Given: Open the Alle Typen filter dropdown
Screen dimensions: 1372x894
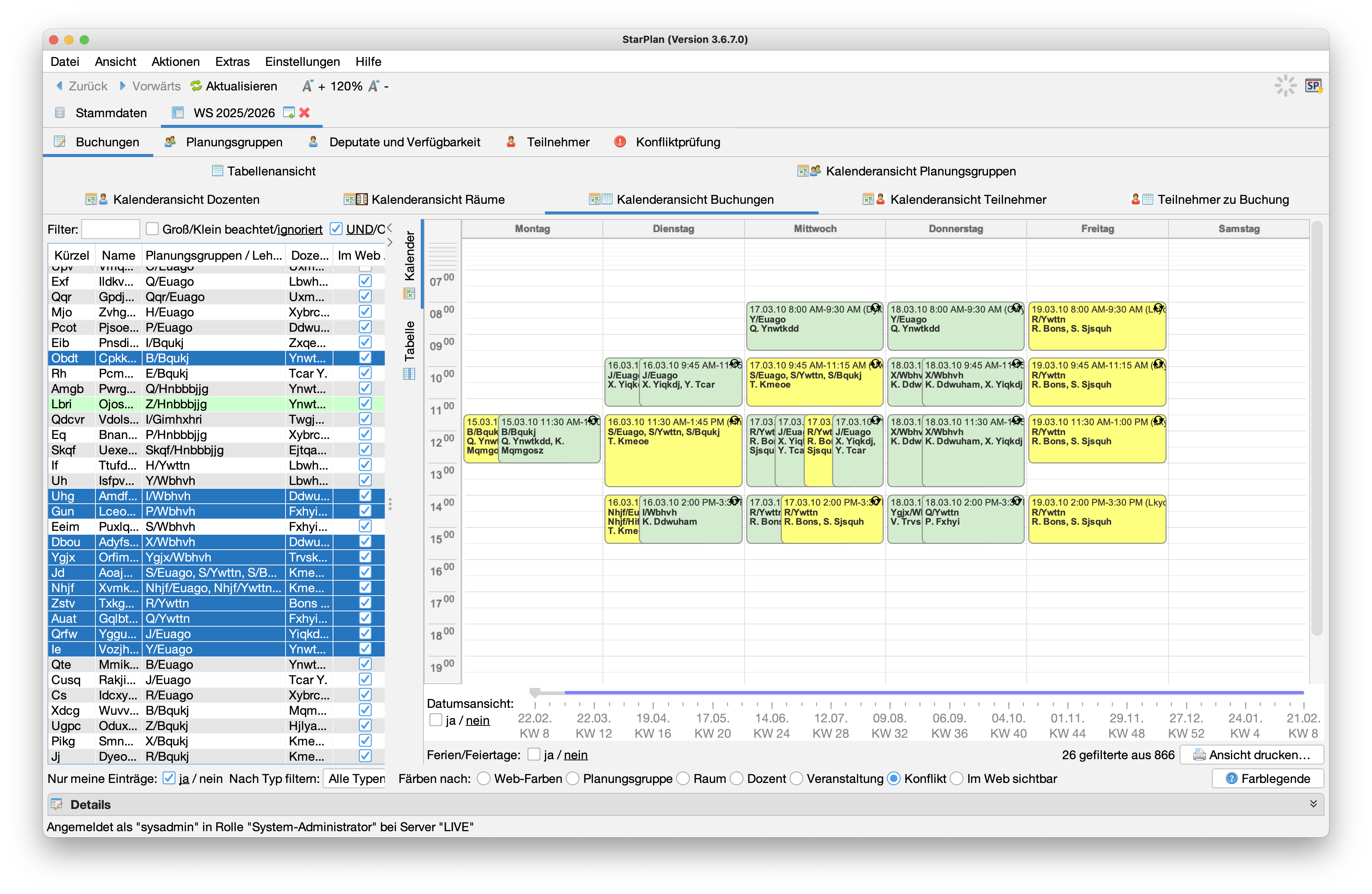Looking at the screenshot, I should [x=354, y=779].
